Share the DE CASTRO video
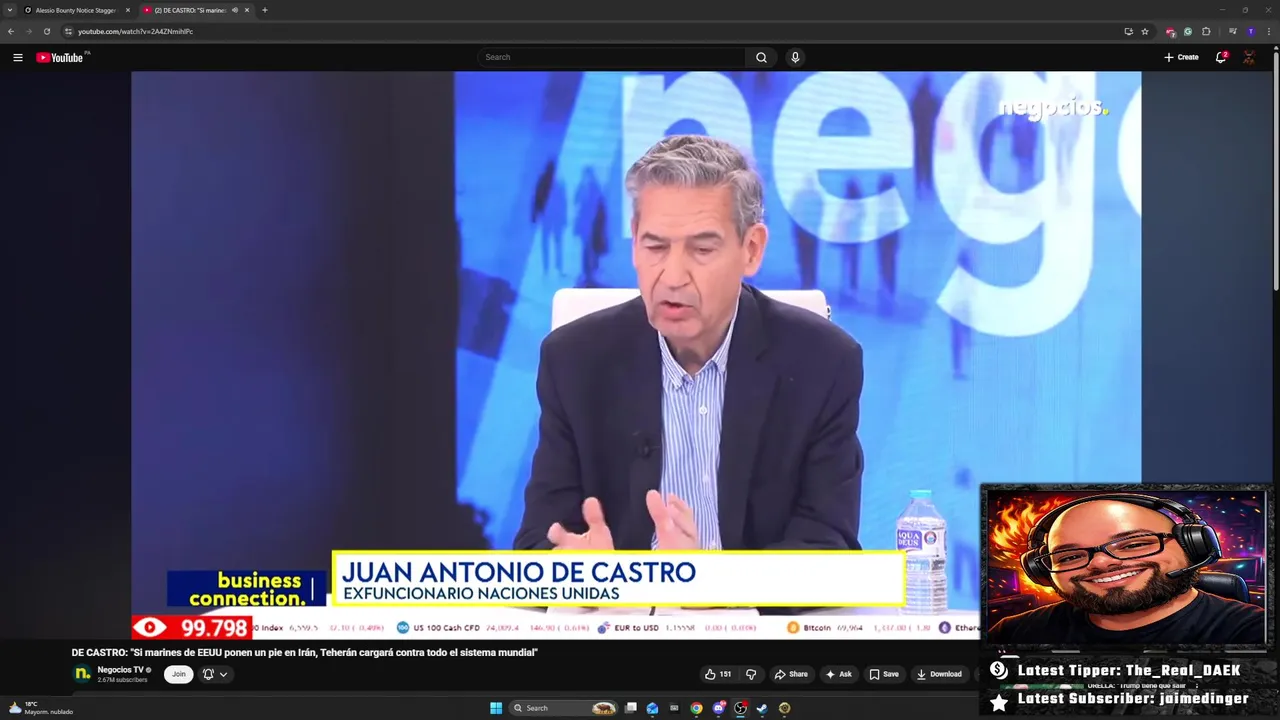Screen dimensions: 1280x720 point(791,674)
